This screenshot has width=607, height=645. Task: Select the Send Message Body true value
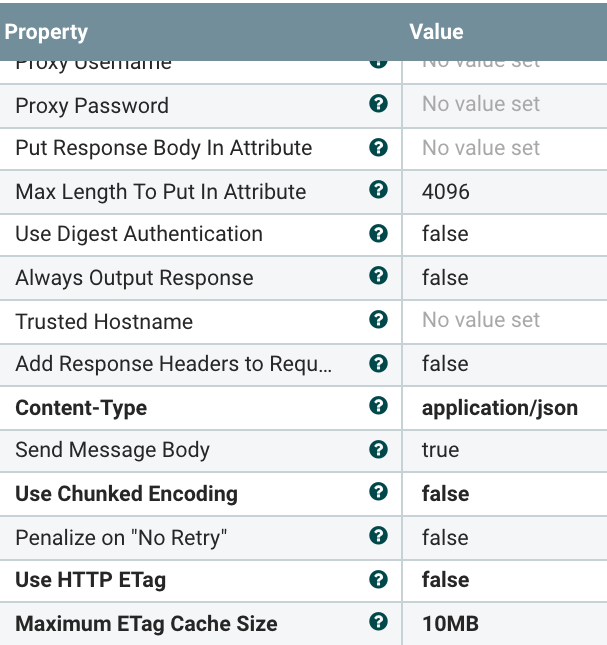coord(440,450)
